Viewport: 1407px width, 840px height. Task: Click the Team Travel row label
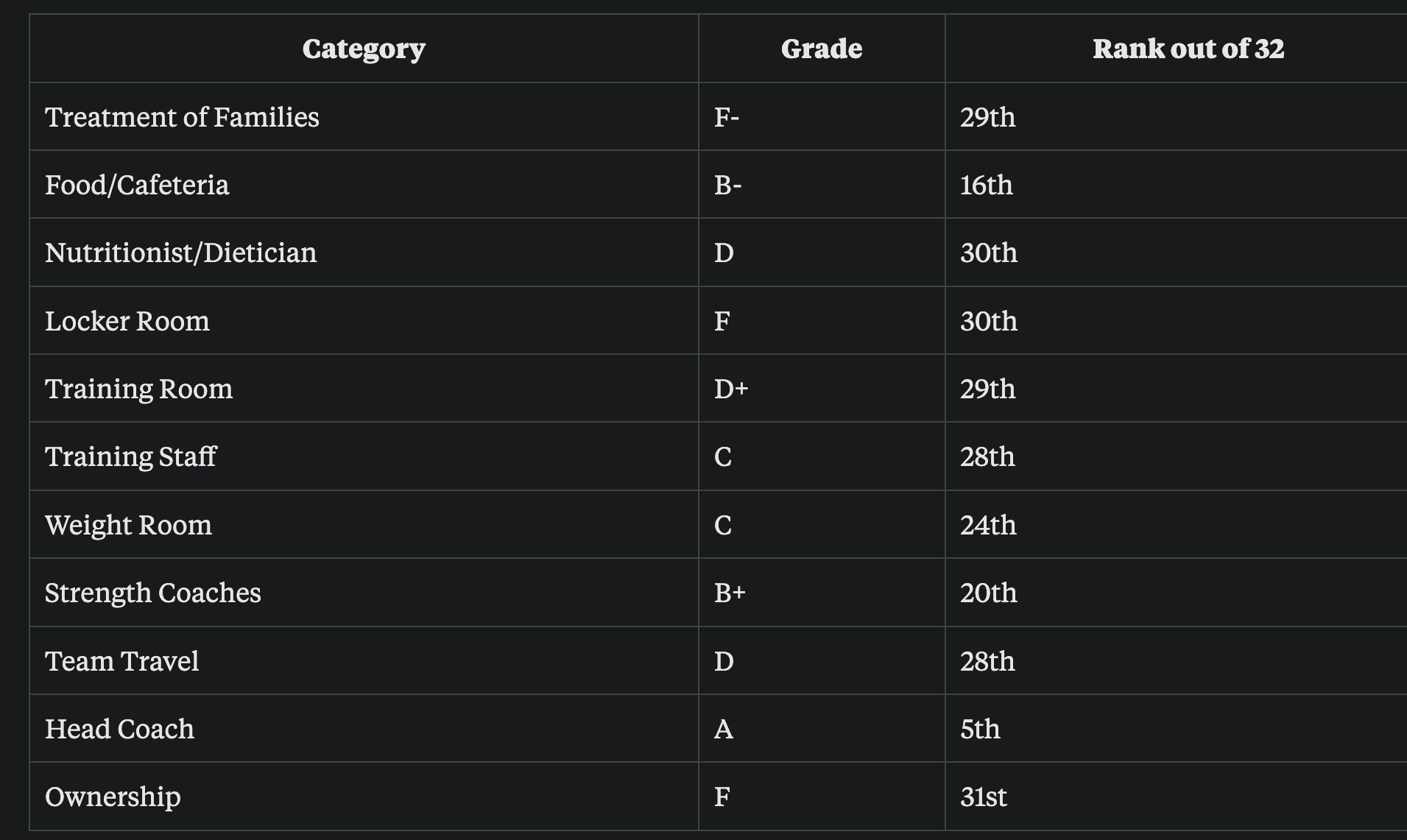(x=121, y=661)
